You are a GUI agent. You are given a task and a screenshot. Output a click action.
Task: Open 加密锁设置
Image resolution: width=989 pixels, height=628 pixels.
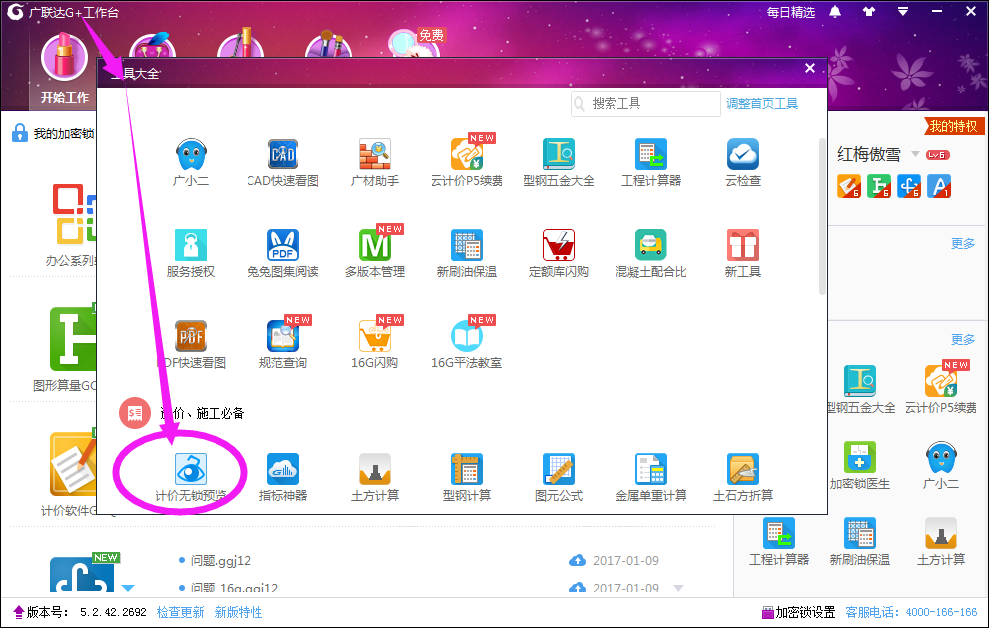(799, 612)
